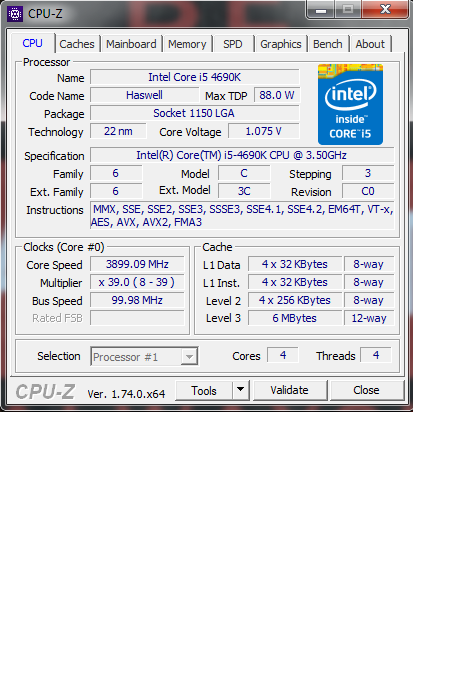Click the Ext. Model value 3C

click(244, 191)
